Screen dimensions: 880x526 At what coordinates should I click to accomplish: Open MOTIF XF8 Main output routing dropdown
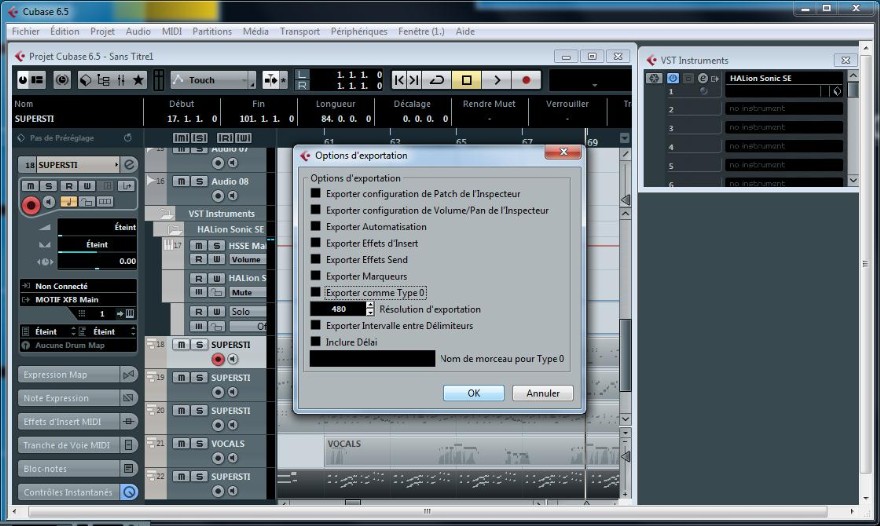[79, 300]
